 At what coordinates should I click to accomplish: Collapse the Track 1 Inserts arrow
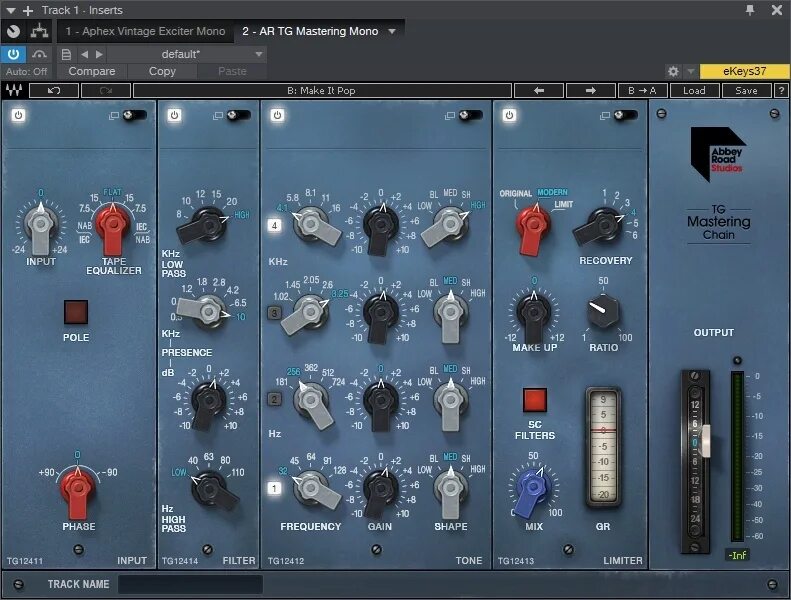click(11, 10)
